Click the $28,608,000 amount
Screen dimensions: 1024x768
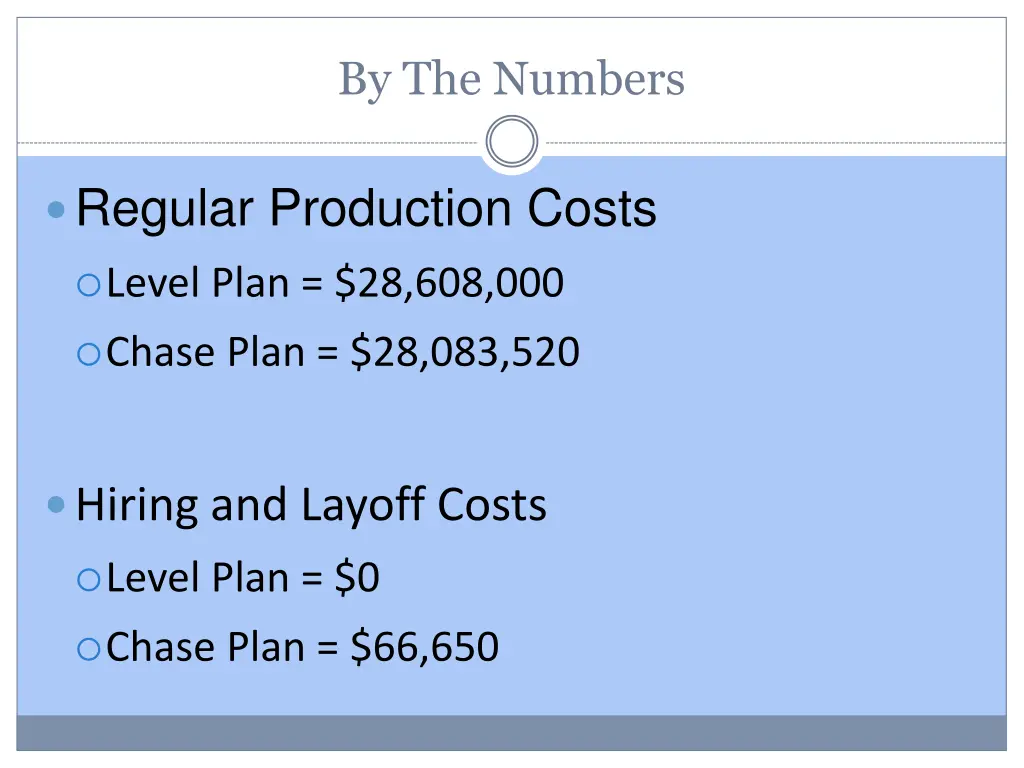click(449, 284)
